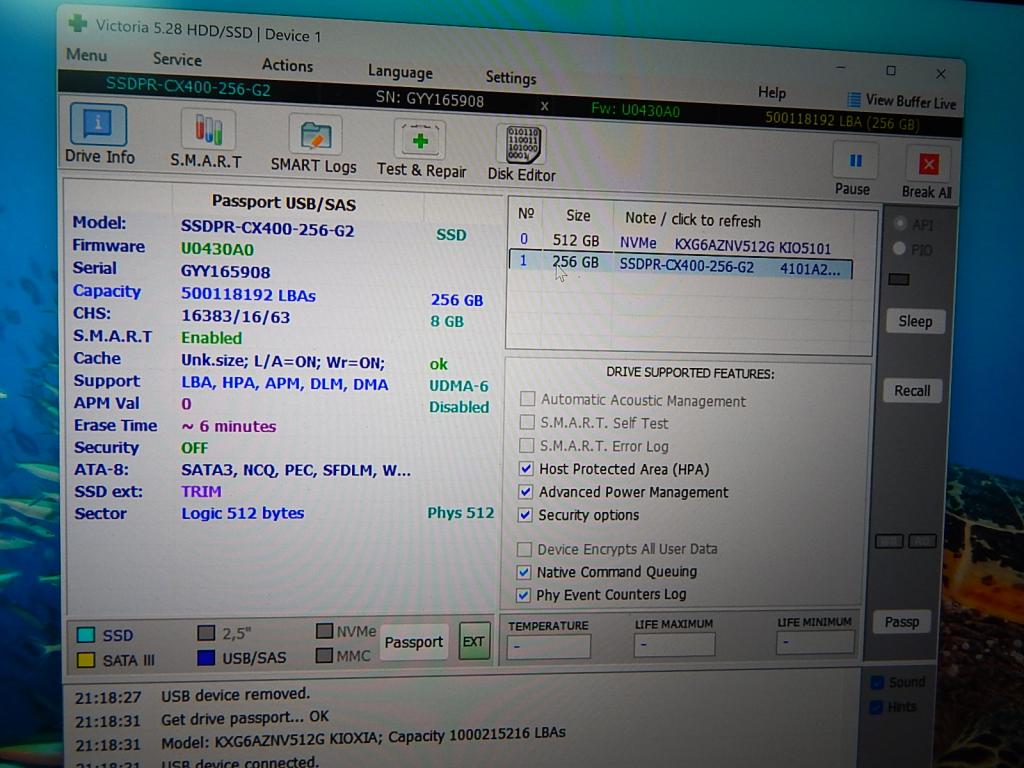Viewport: 1024px width, 768px height.
Task: Open the Service menu
Action: point(177,59)
